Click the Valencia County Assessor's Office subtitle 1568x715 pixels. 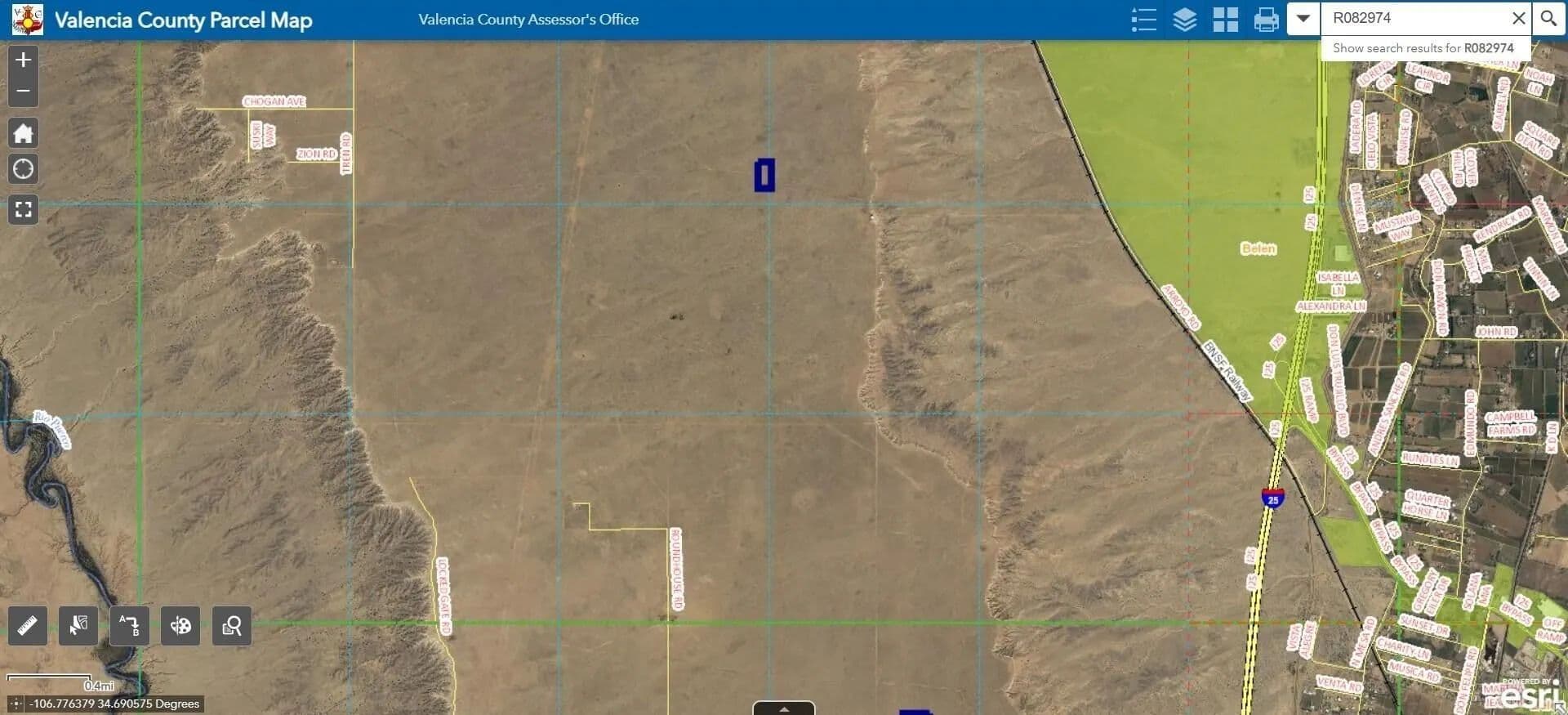tap(528, 20)
